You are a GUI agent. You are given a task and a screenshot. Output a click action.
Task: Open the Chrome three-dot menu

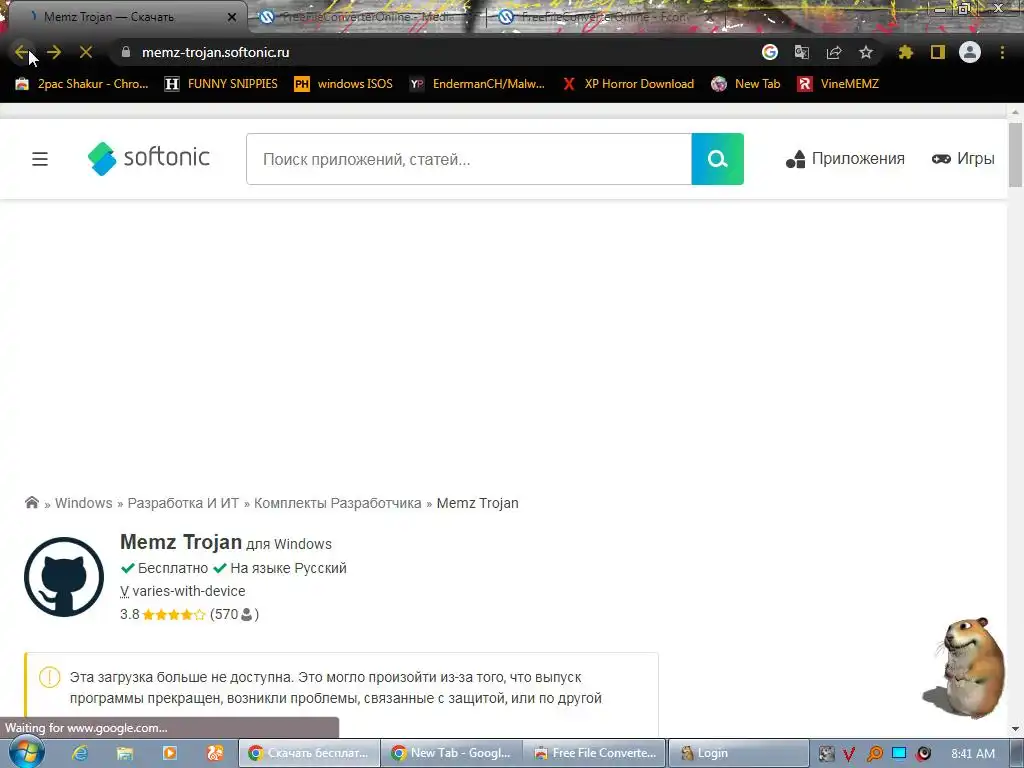coord(1002,52)
